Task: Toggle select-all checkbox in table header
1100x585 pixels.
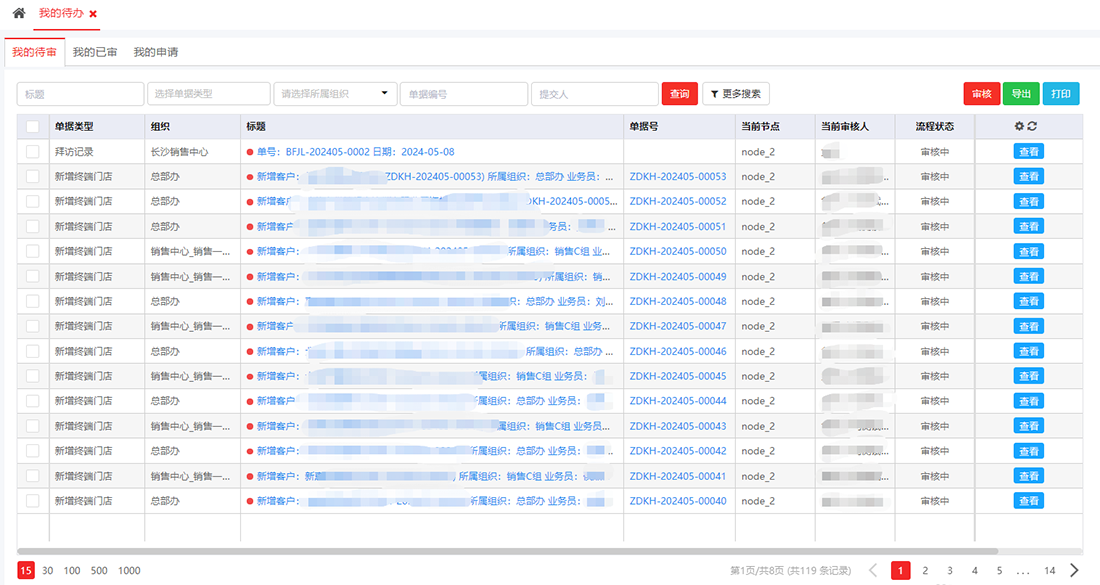Action: (32, 126)
